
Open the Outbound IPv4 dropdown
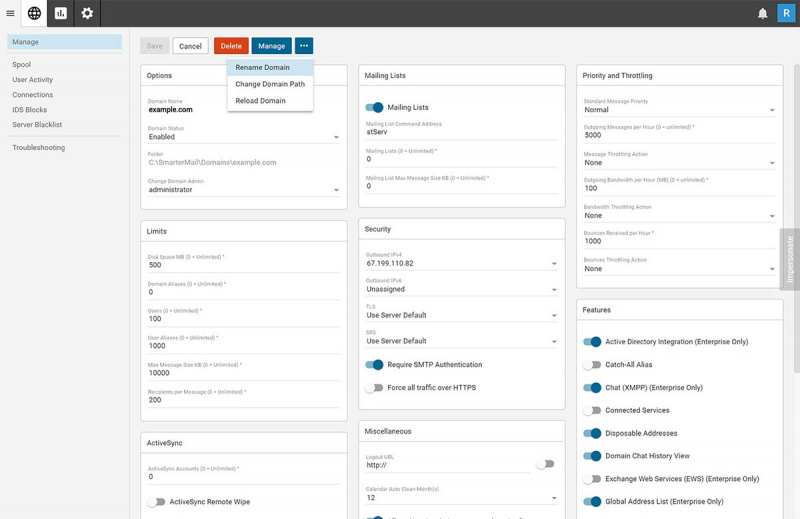coord(461,264)
